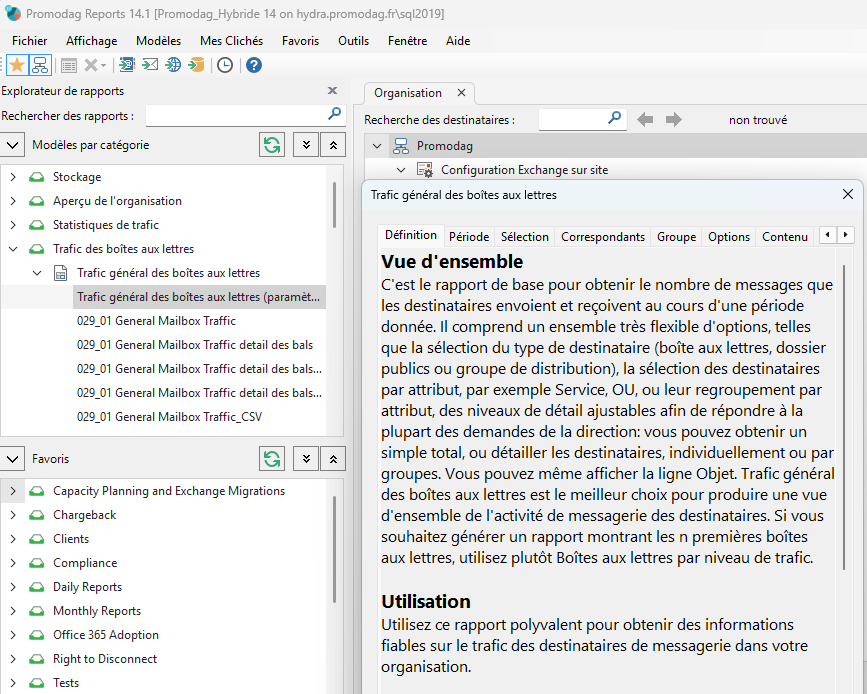Click the organisation tree toolbar icon
The width and height of the screenshot is (867, 694).
click(40, 65)
